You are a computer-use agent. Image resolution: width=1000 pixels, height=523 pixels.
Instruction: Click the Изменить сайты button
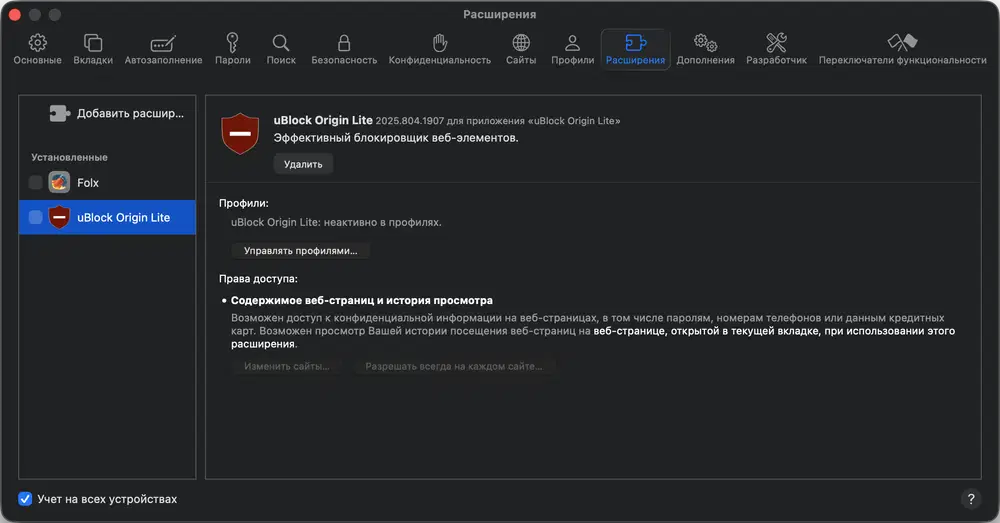pyautogui.click(x=286, y=366)
